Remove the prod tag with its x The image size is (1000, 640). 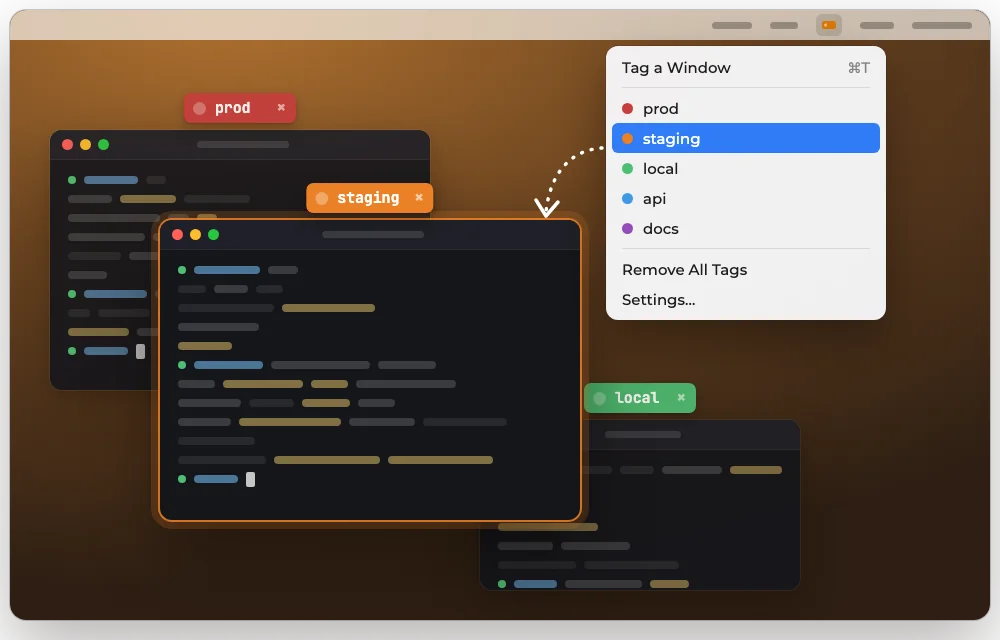pyautogui.click(x=281, y=108)
